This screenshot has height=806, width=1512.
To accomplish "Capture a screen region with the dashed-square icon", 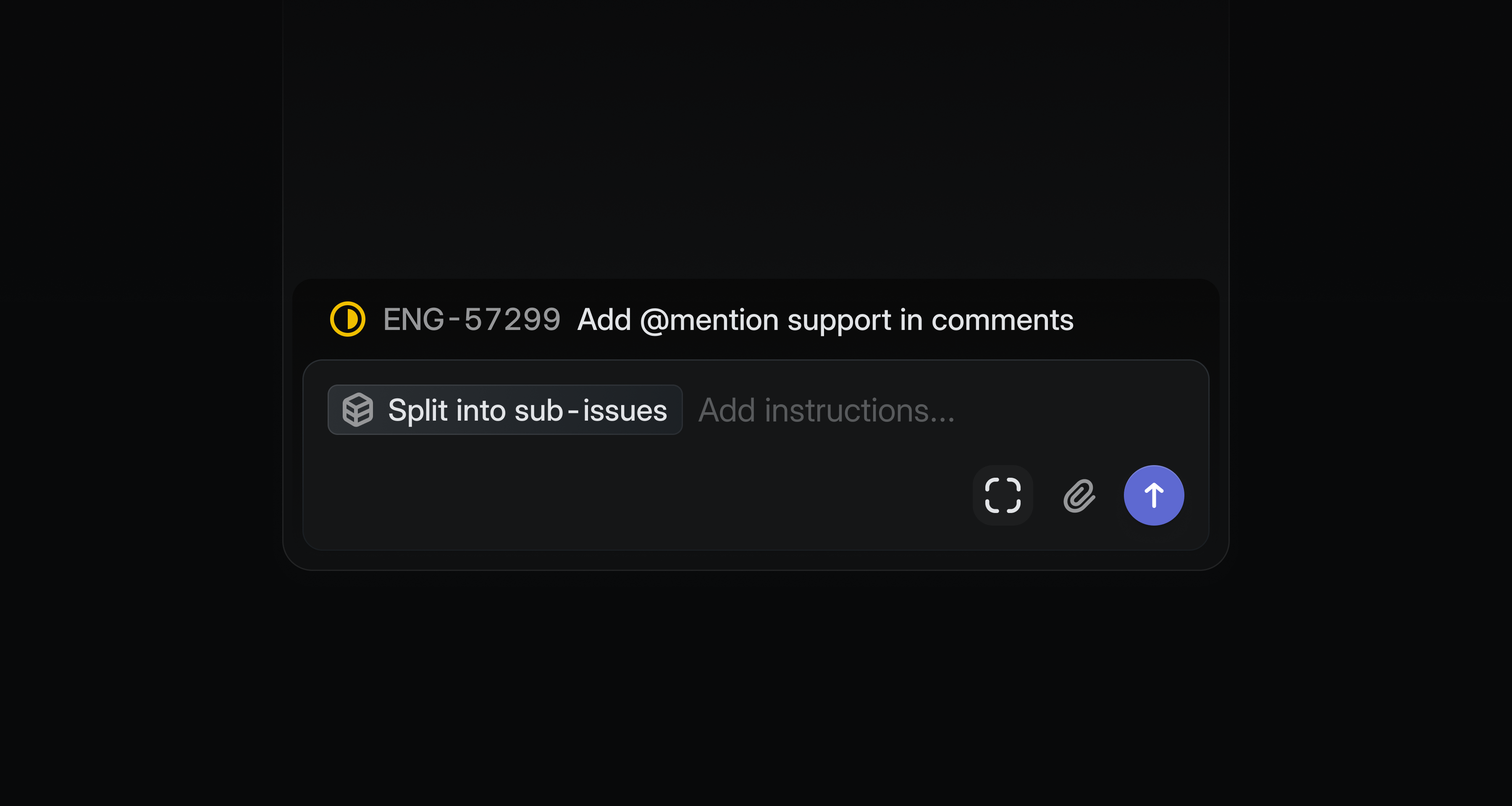I will tap(1003, 495).
